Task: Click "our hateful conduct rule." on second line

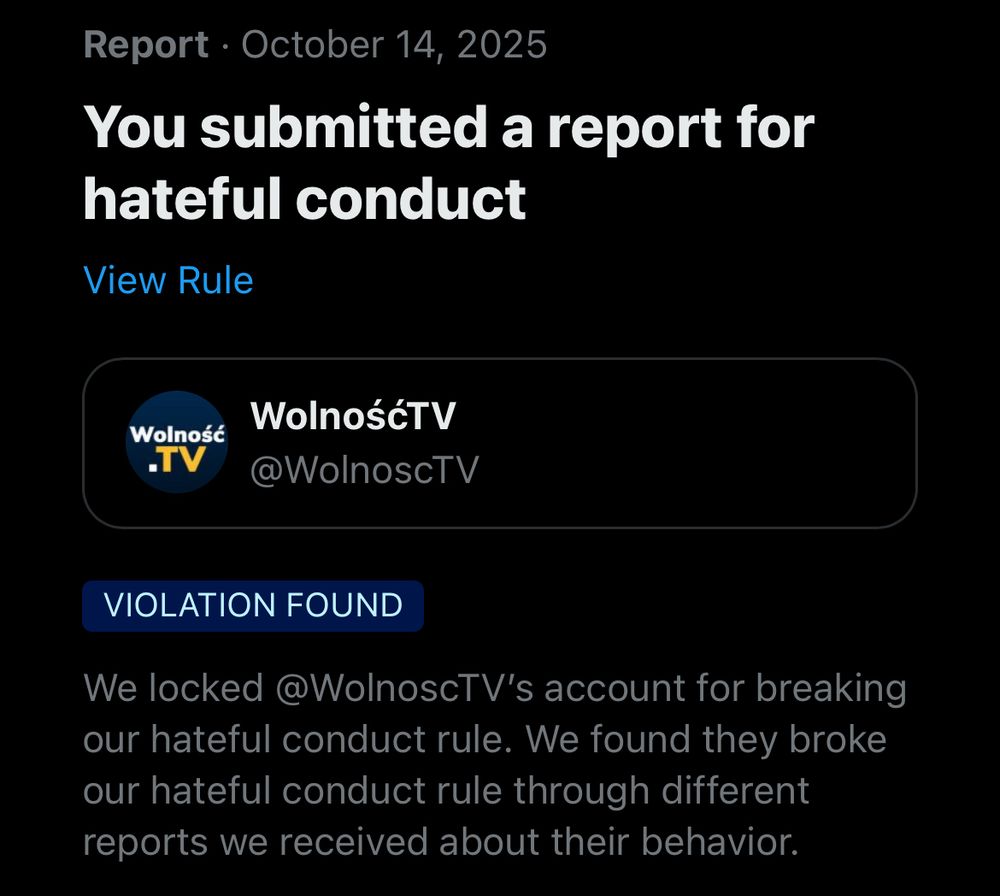Action: pos(299,740)
